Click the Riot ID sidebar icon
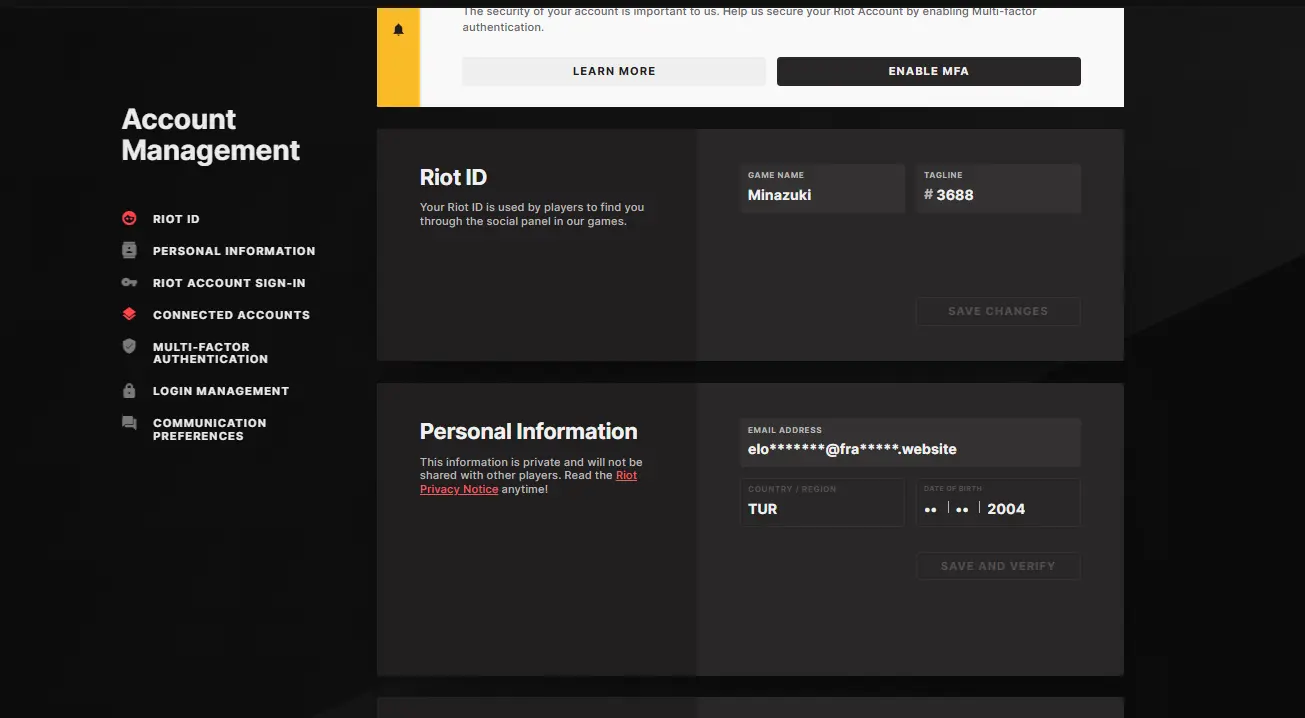The height and width of the screenshot is (718, 1305). coord(129,219)
